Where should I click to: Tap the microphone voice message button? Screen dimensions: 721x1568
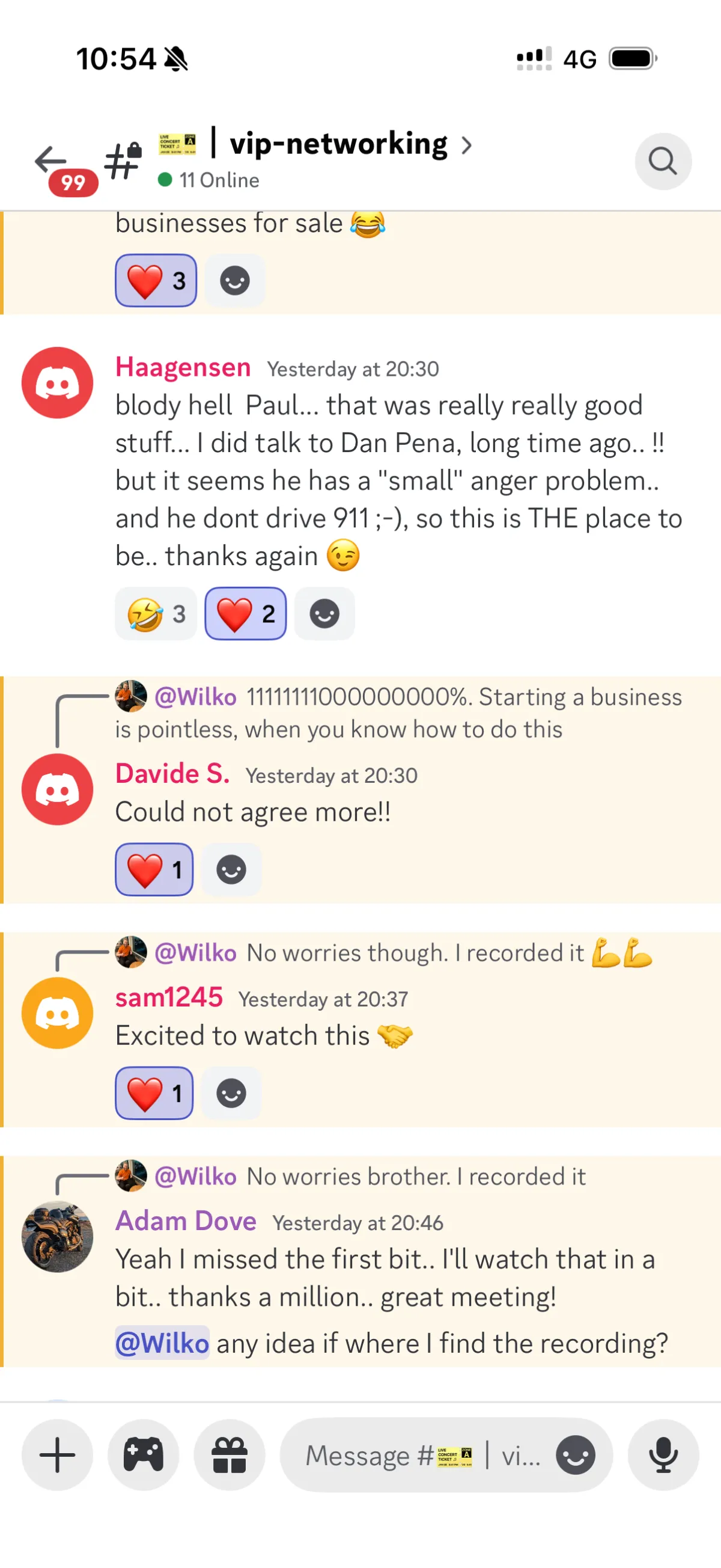663,1455
